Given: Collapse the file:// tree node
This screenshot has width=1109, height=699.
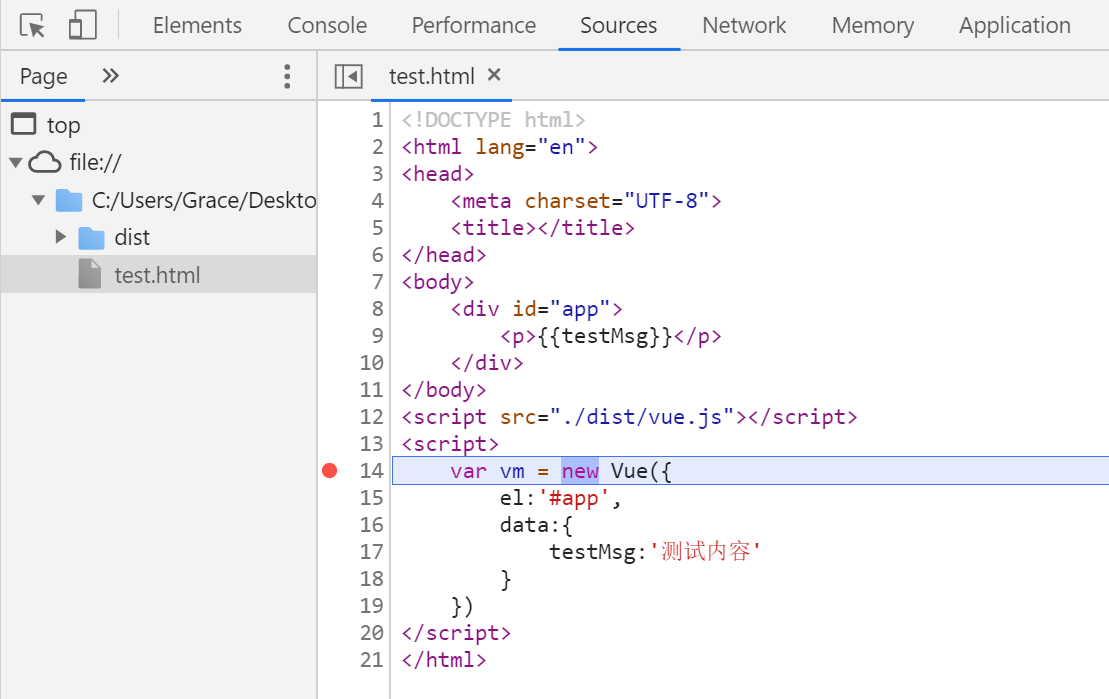Looking at the screenshot, I should pos(16,163).
